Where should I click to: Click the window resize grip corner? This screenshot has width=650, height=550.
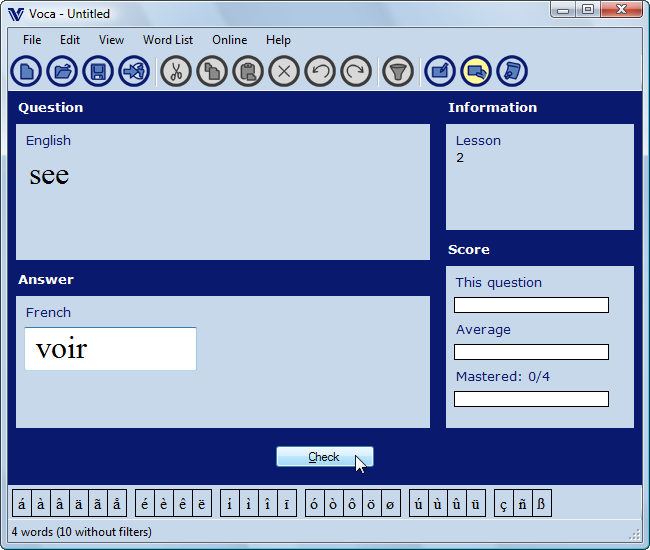pos(635,535)
